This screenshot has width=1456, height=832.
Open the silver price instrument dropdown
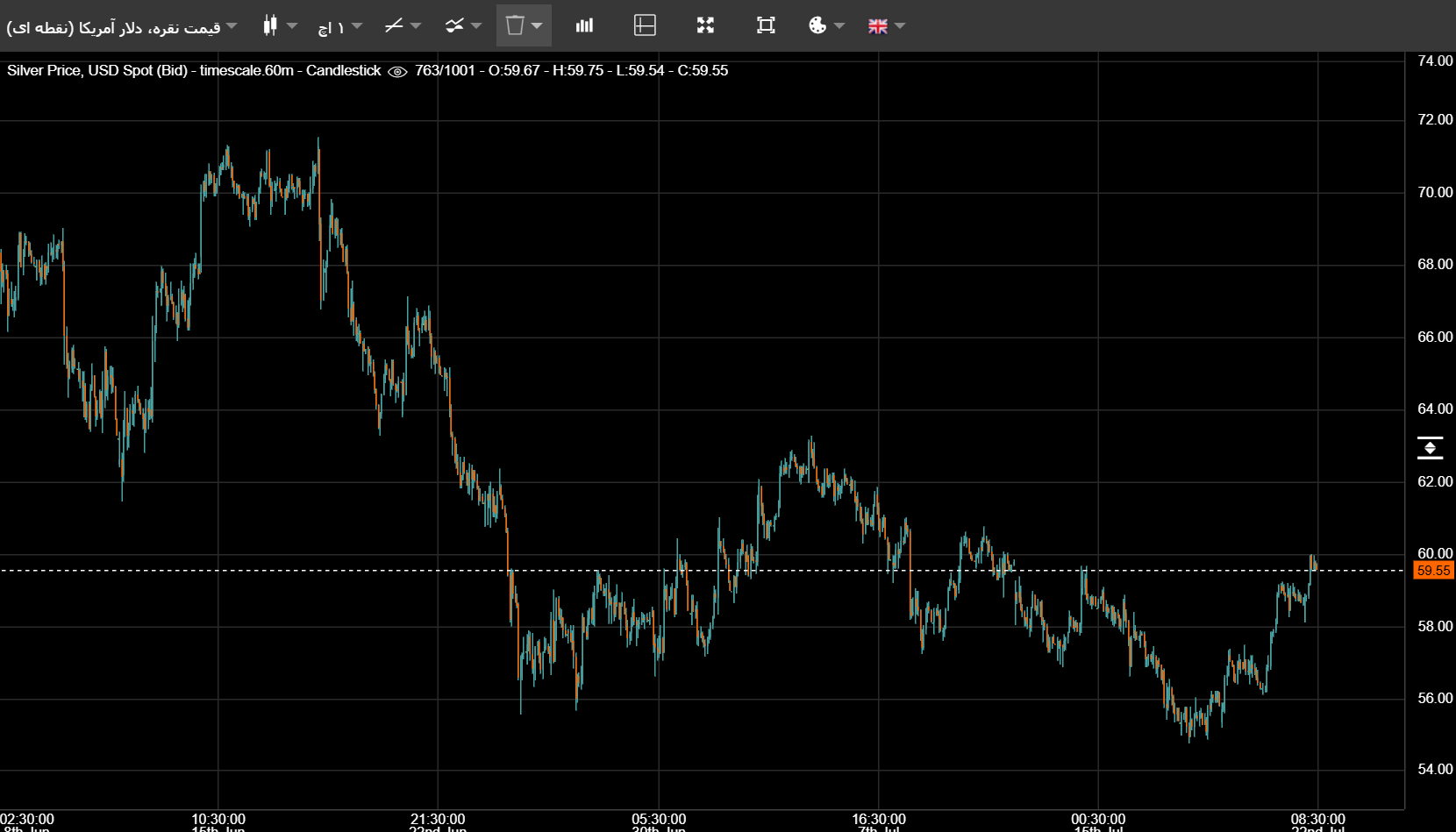pos(122,26)
